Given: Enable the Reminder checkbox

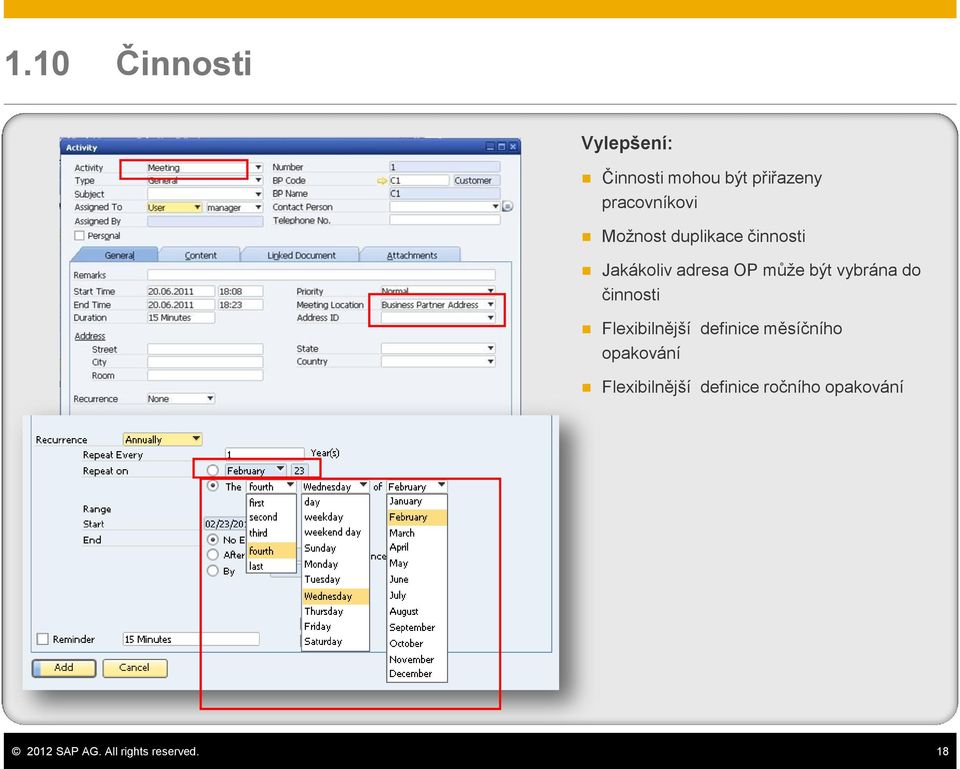Looking at the screenshot, I should click(x=43, y=639).
